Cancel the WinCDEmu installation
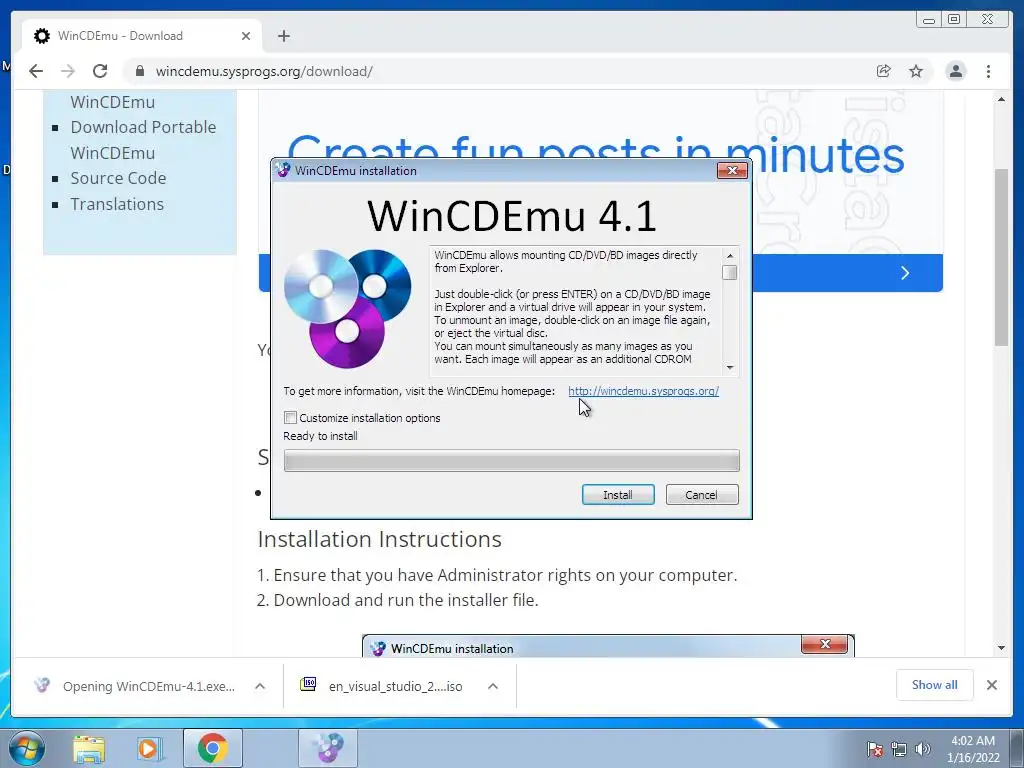The width and height of the screenshot is (1024, 768). (701, 495)
